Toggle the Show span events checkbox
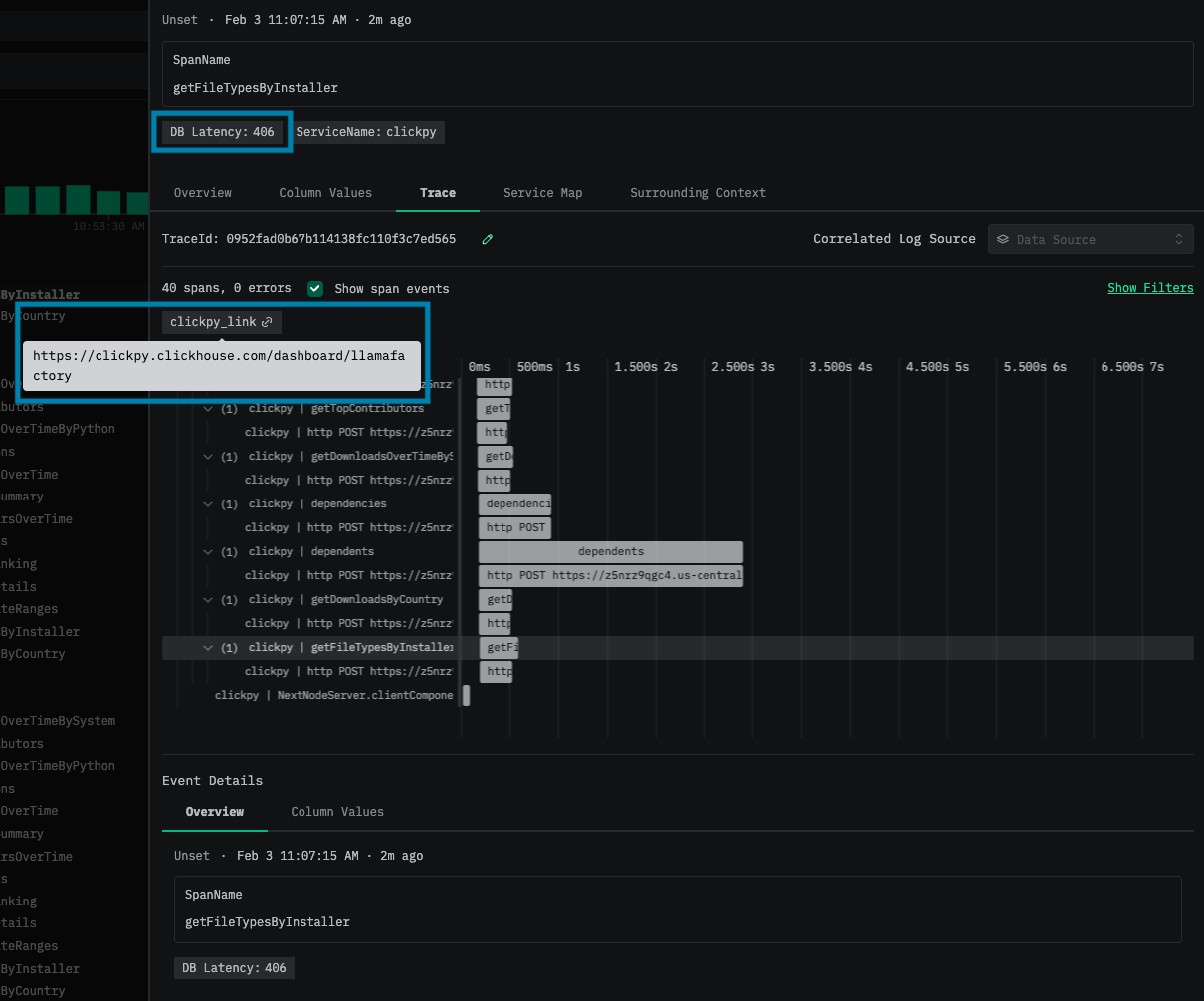Viewport: 1204px width, 1001px height. coord(315,289)
